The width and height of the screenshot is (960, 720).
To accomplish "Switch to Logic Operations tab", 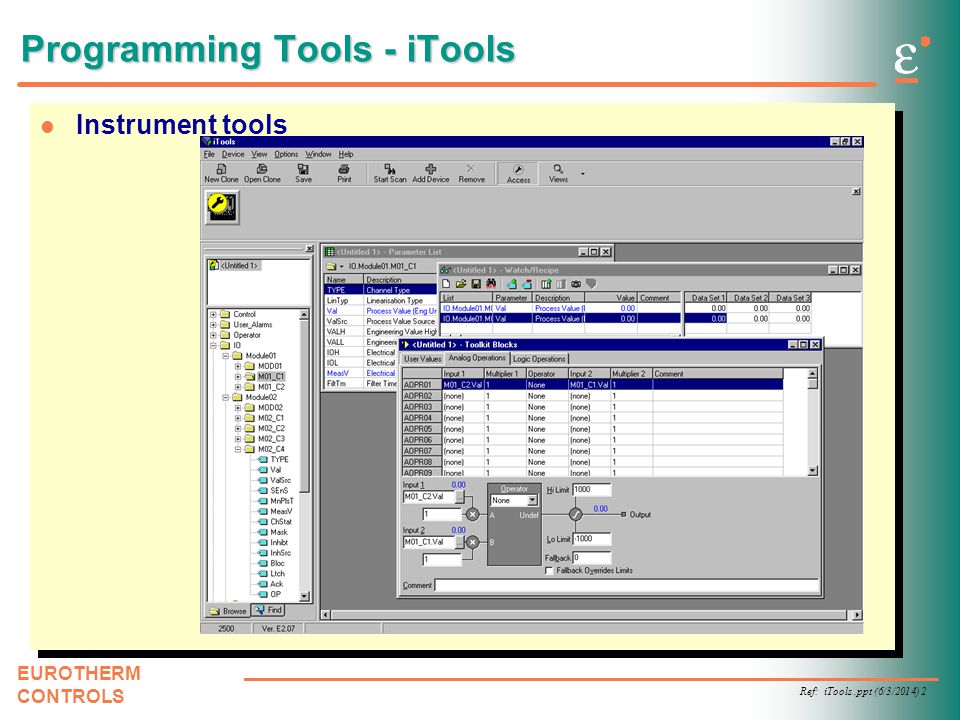I will [x=539, y=359].
